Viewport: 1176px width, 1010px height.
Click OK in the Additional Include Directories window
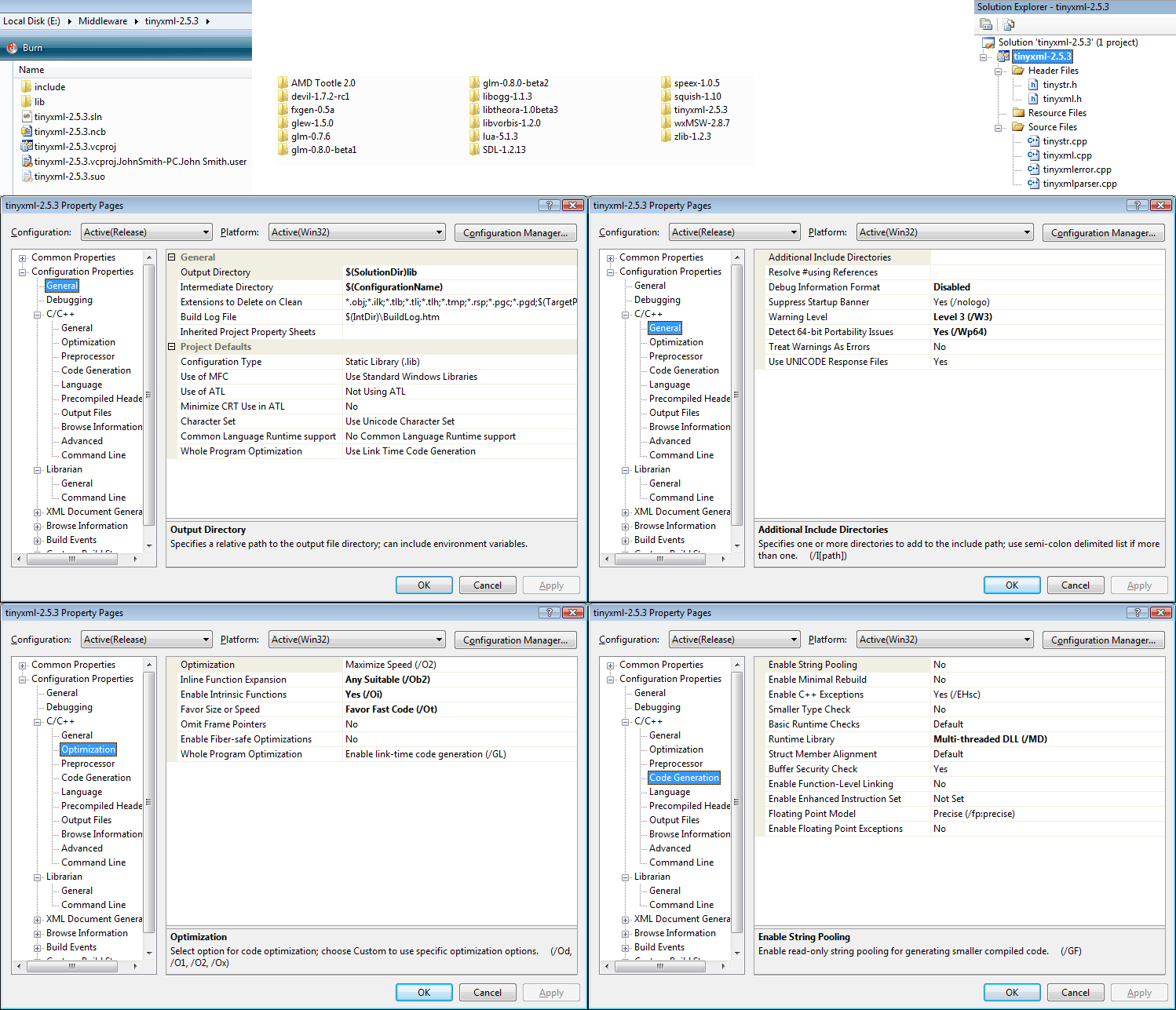coord(1012,585)
